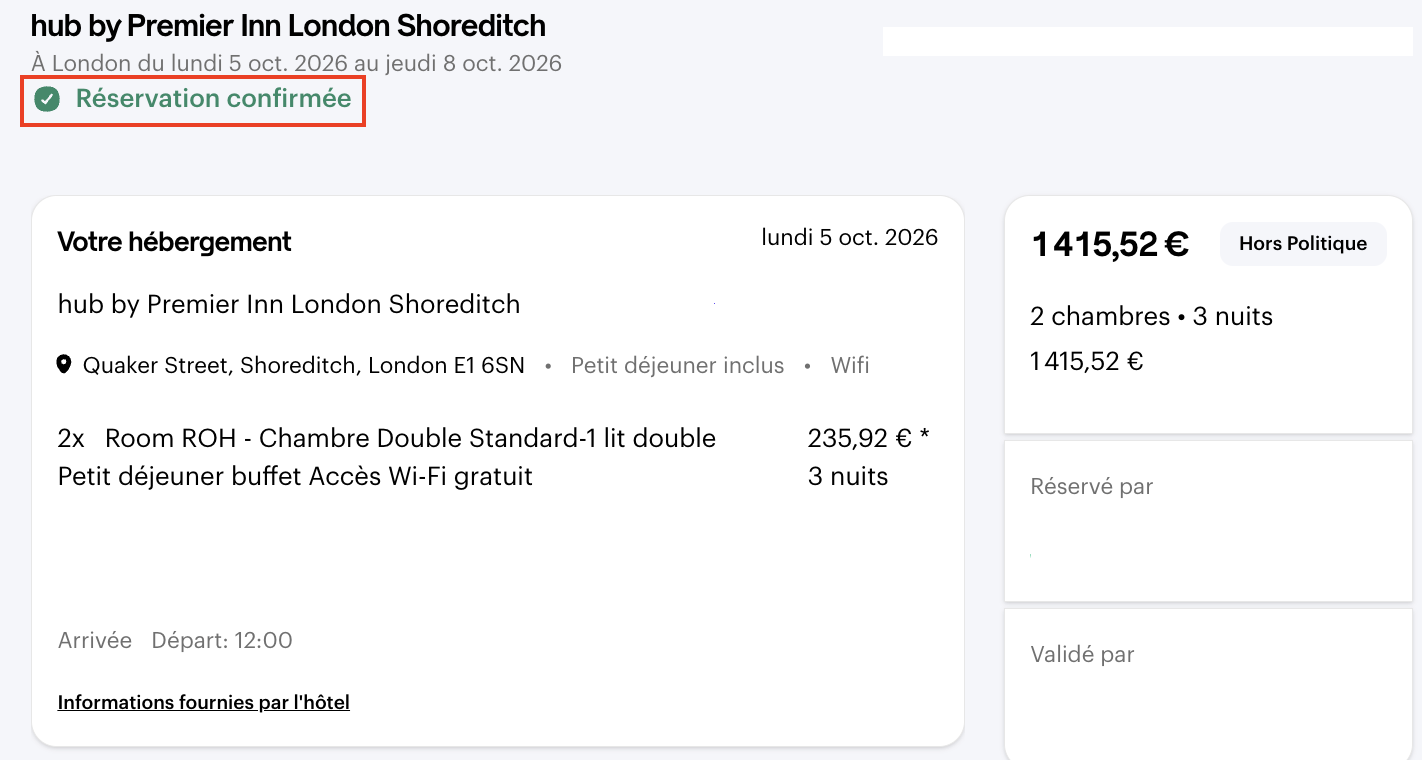
Task: Click the date 'lundi 5 oct. 2026' in card
Action: pyautogui.click(x=849, y=238)
